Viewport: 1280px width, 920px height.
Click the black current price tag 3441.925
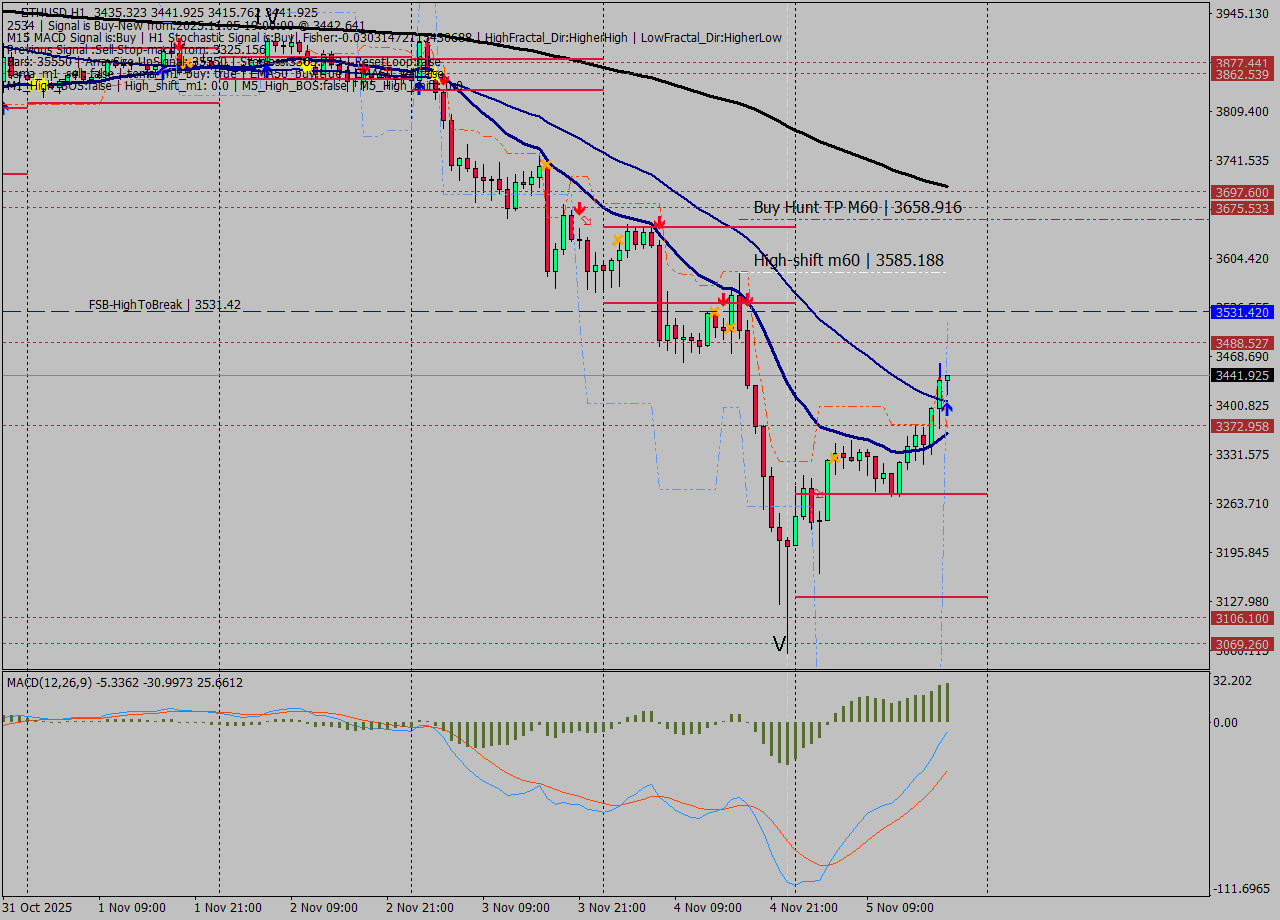click(x=1241, y=375)
